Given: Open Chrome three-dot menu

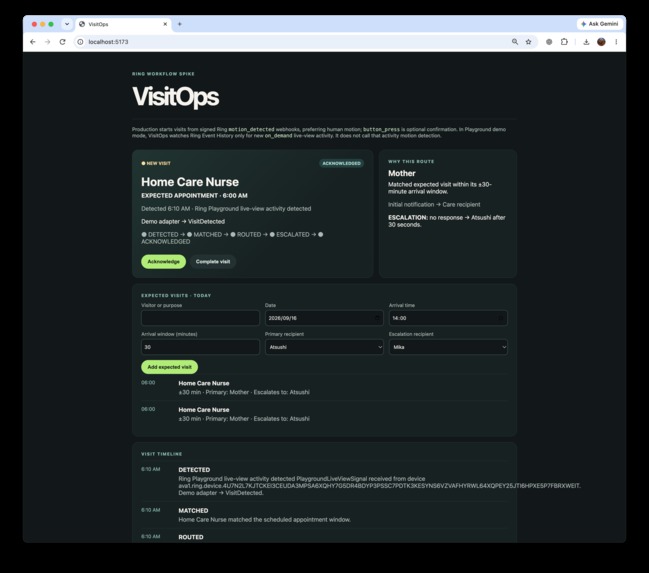Looking at the screenshot, I should coord(616,42).
